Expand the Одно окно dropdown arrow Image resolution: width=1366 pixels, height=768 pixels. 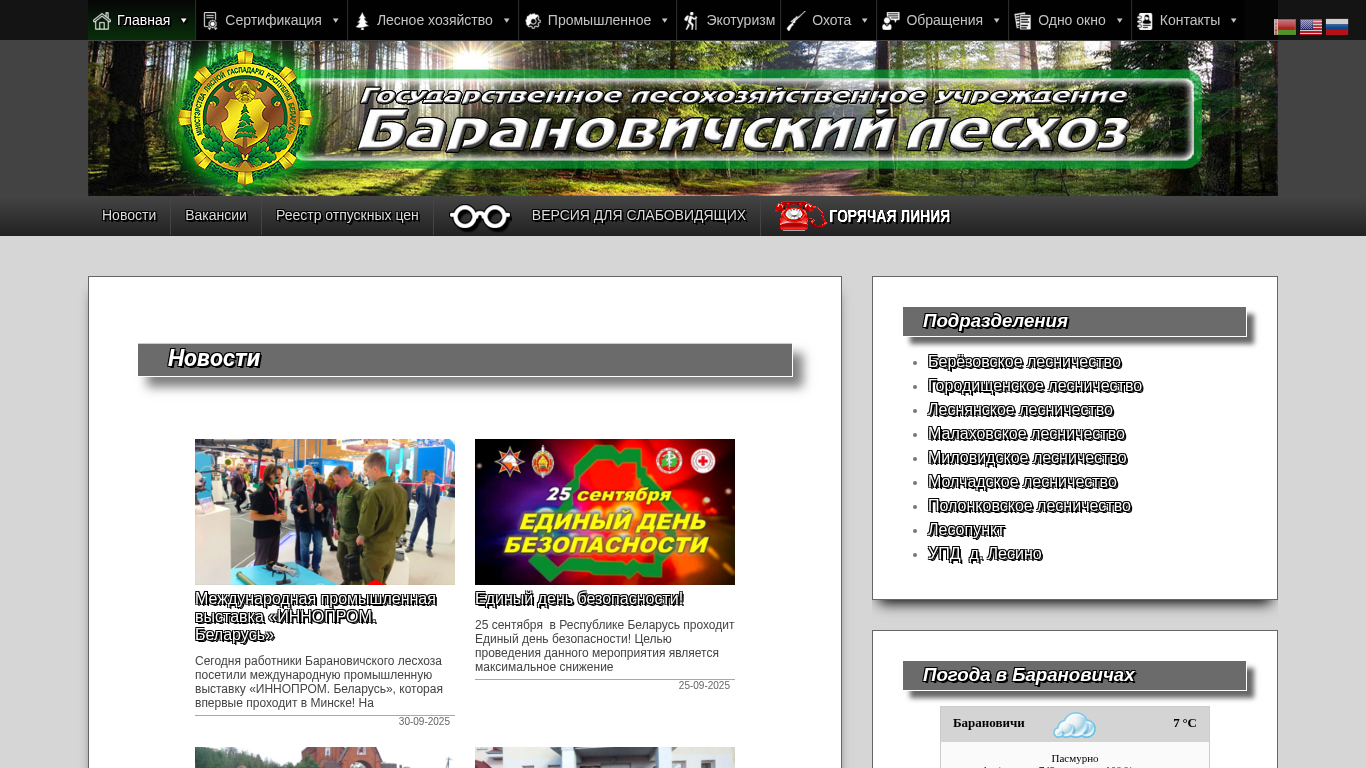(1120, 20)
